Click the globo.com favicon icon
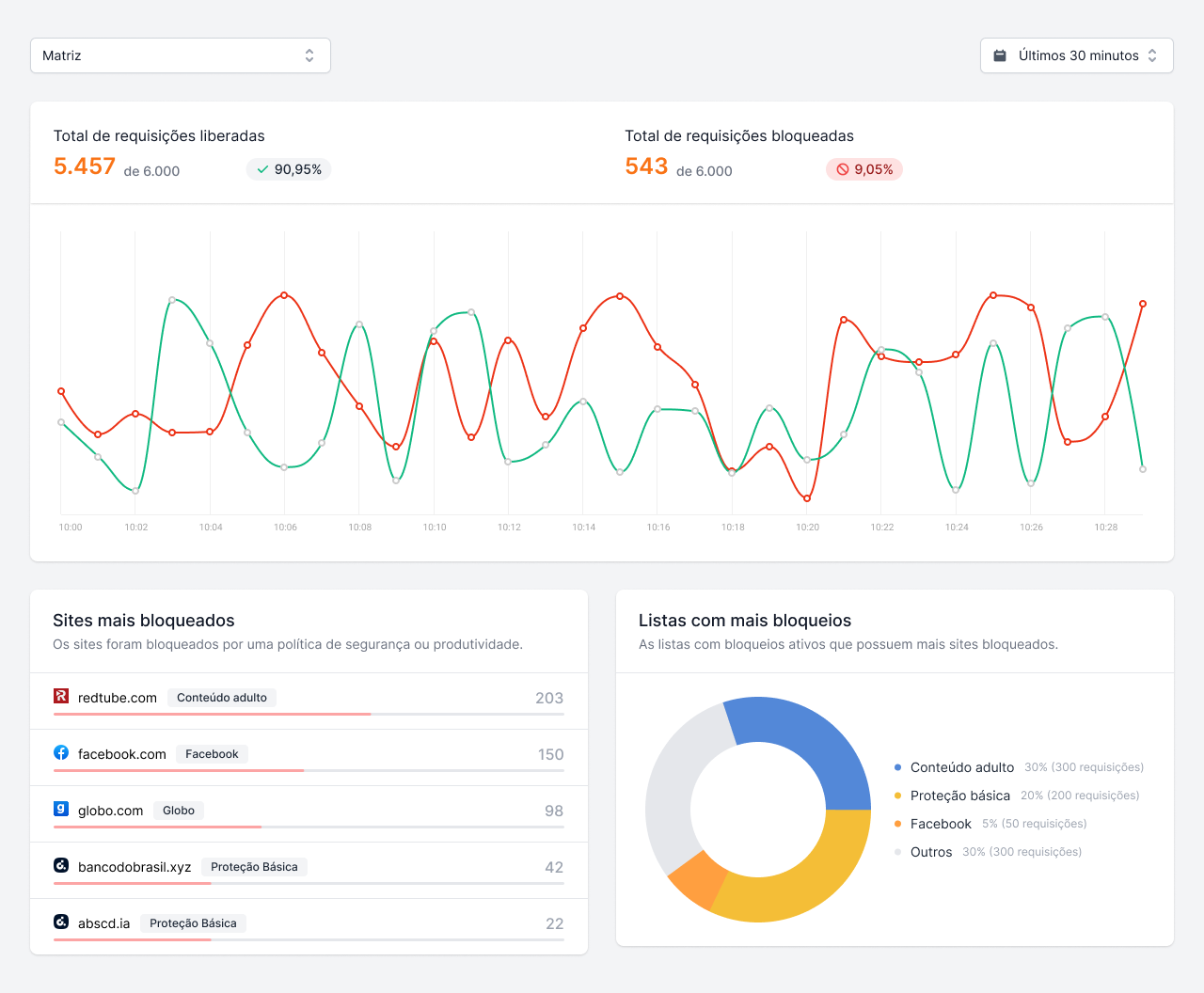This screenshot has width=1204, height=993. 61,809
